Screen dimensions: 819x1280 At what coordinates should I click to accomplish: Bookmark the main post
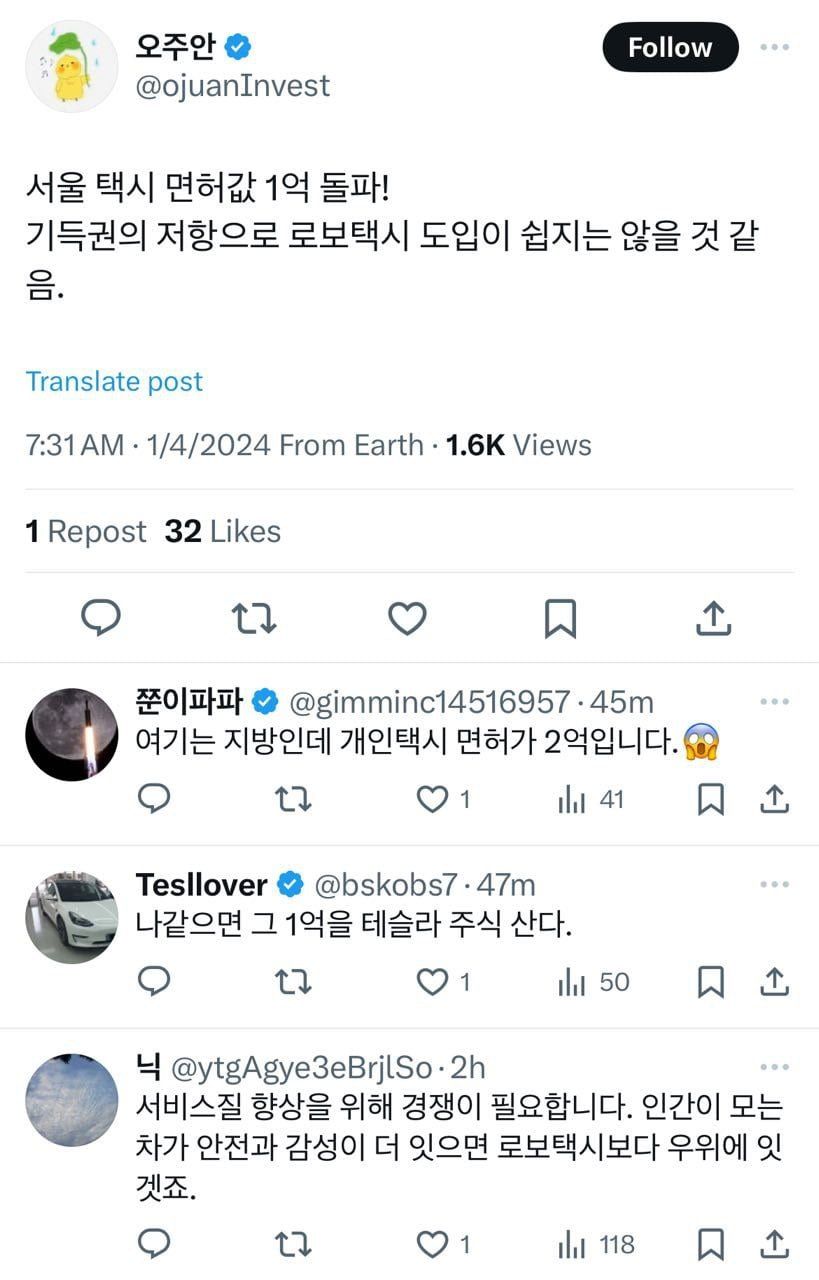560,619
